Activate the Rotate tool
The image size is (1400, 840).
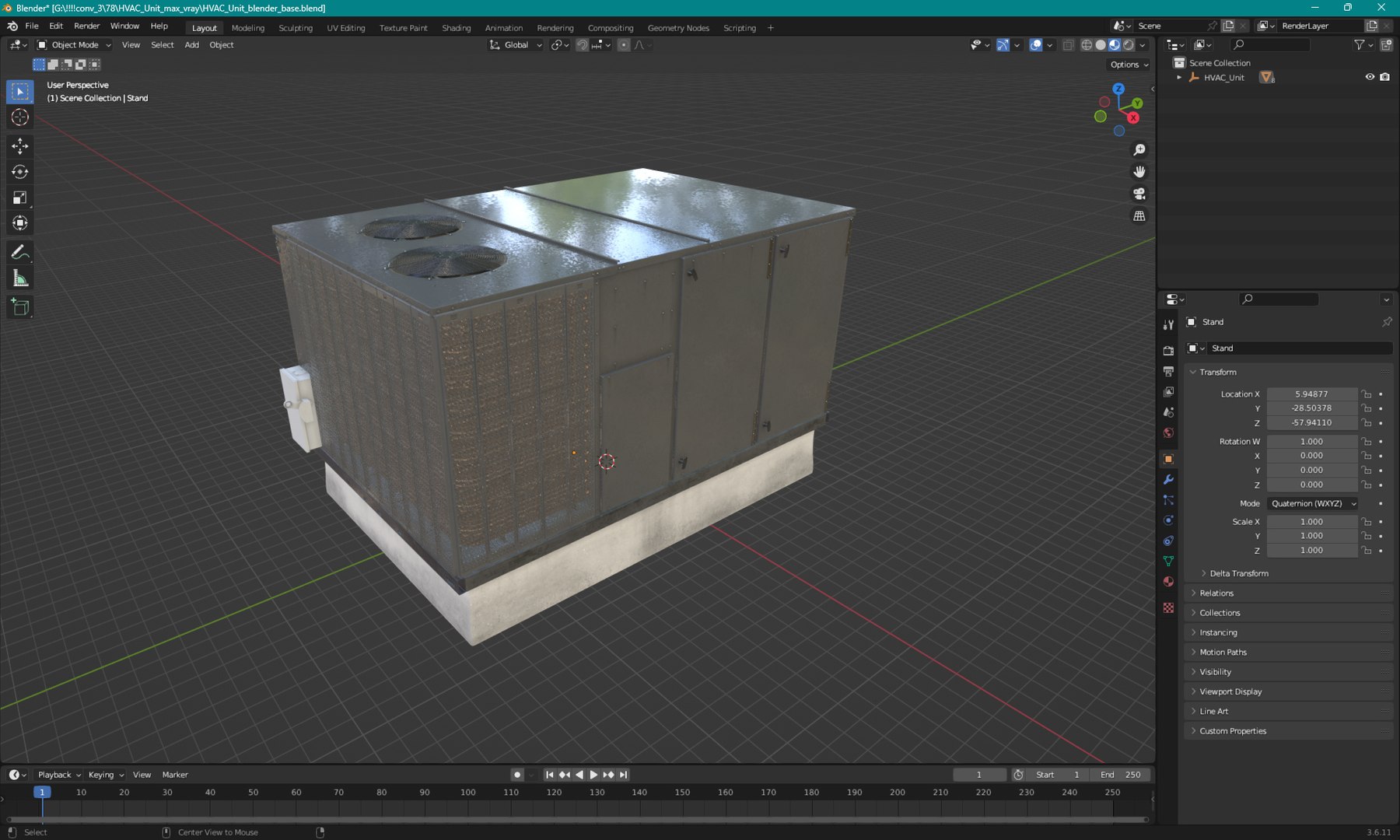click(20, 172)
